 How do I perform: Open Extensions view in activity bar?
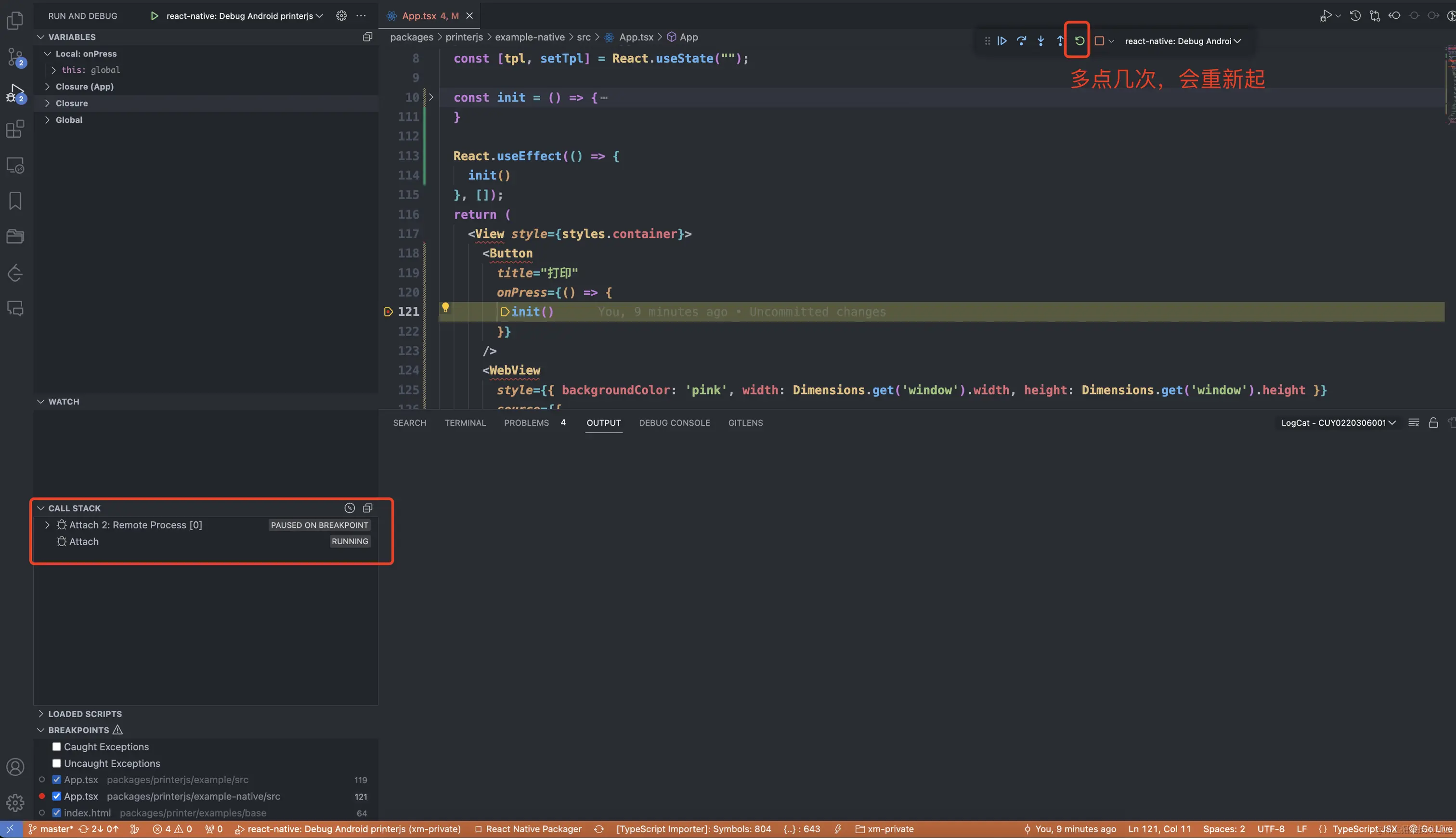click(x=15, y=129)
